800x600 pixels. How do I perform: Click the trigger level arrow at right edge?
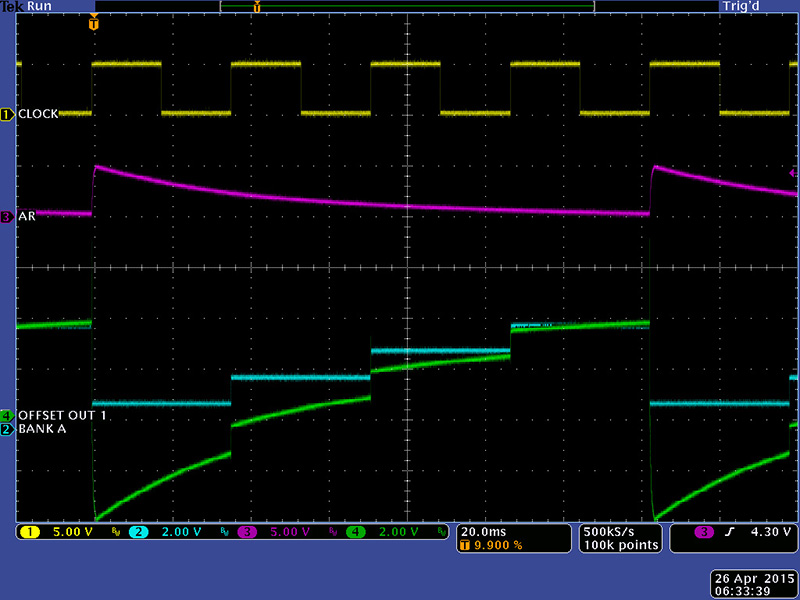point(793,172)
